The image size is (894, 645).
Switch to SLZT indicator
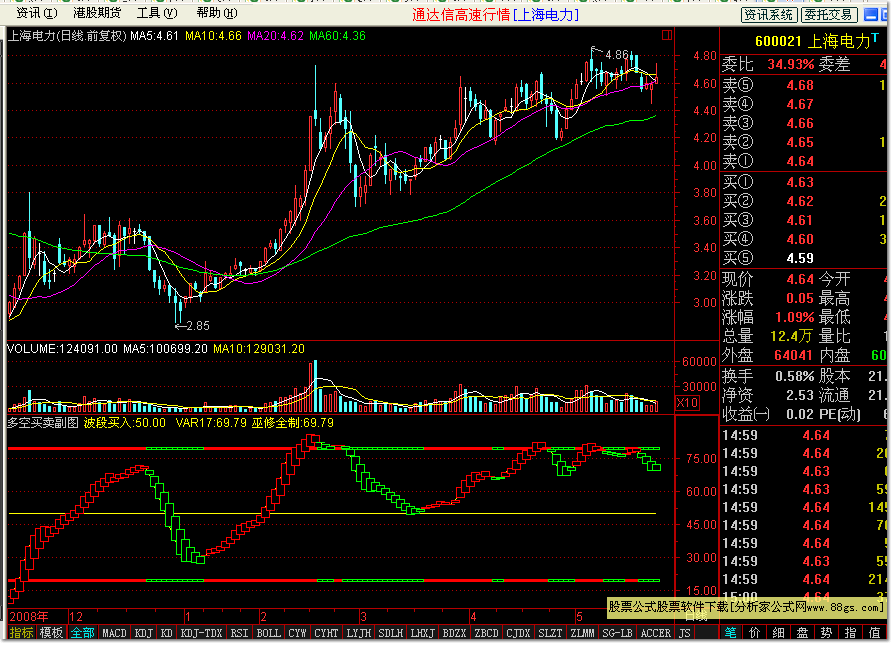(x=550, y=633)
